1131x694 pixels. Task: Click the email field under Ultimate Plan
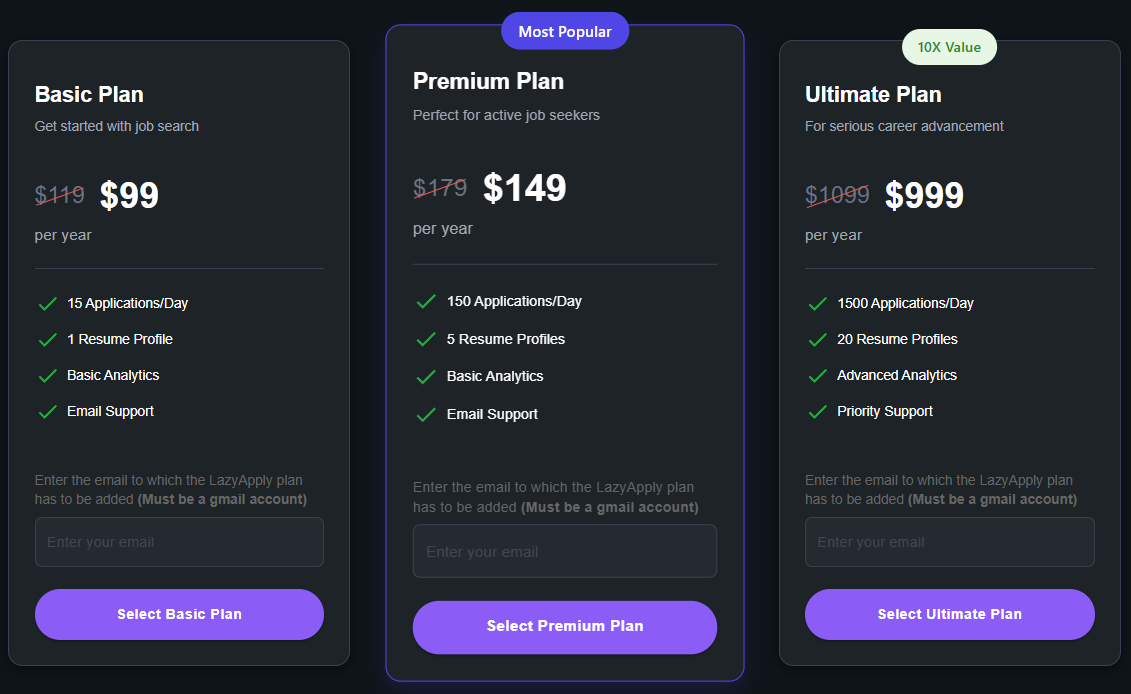pos(949,542)
